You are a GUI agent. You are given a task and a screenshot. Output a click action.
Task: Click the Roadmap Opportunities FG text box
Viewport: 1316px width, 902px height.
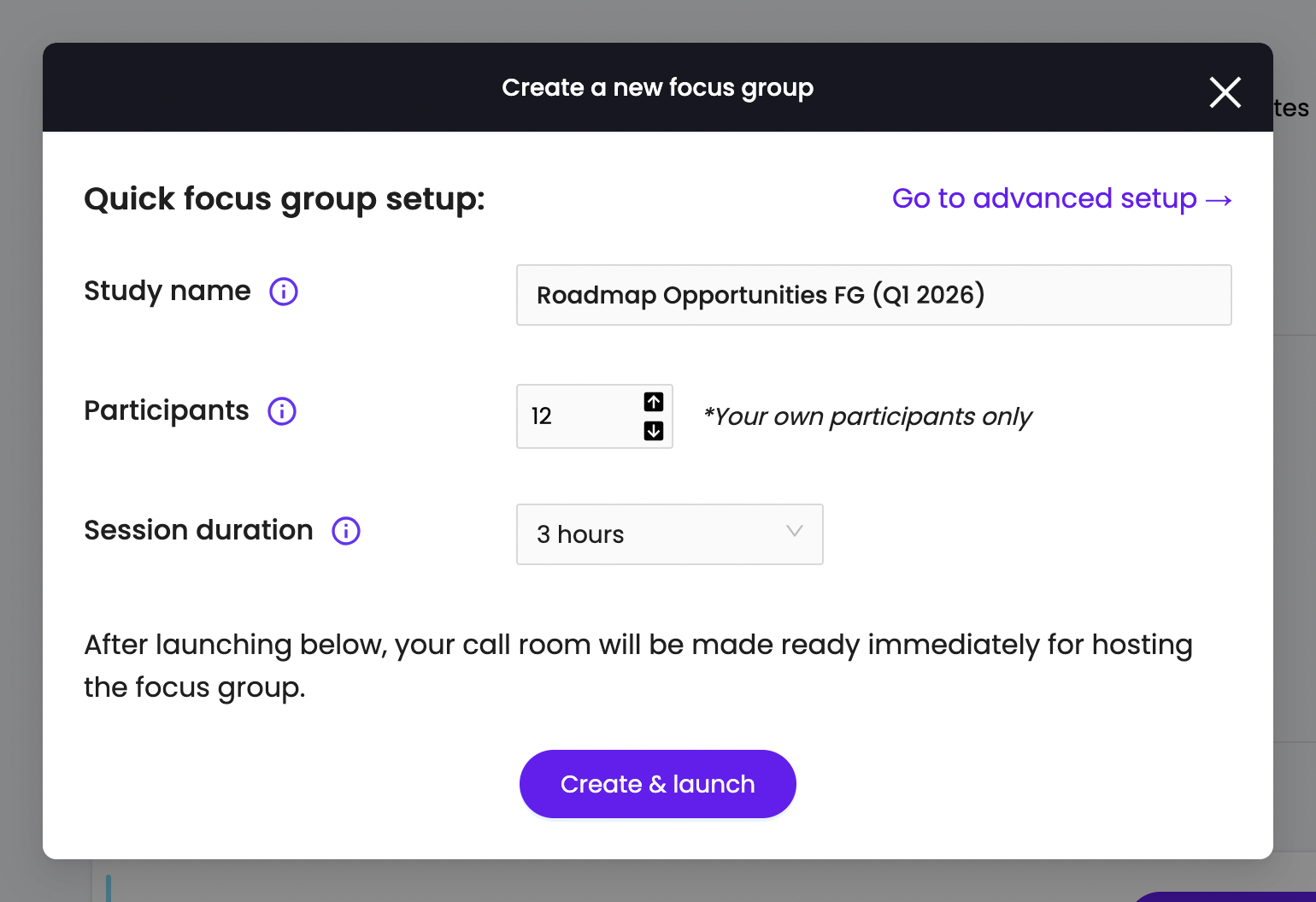coord(873,295)
